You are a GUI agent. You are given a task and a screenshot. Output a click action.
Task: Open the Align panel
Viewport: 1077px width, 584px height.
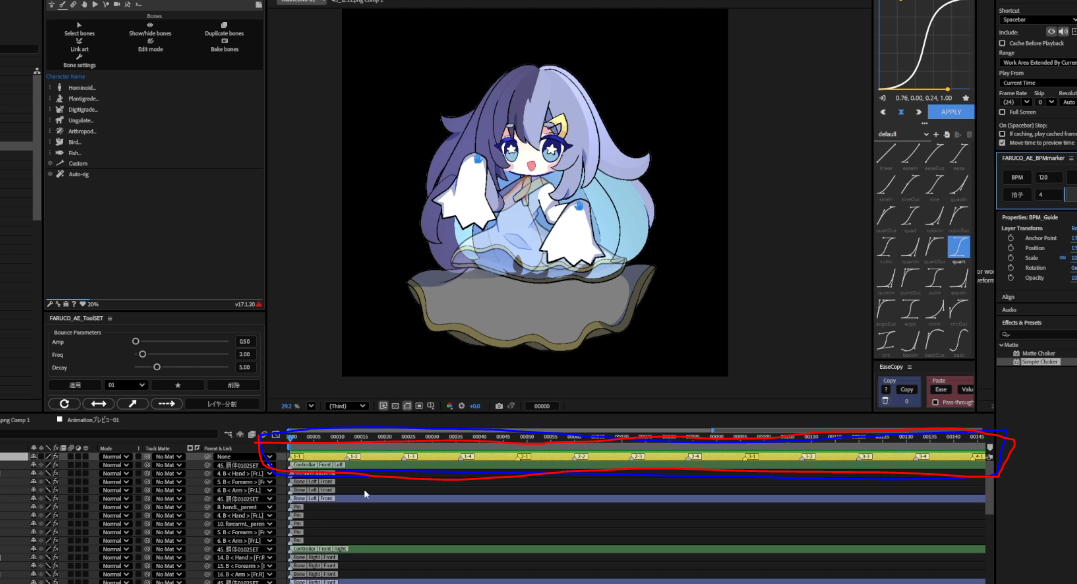click(1008, 297)
